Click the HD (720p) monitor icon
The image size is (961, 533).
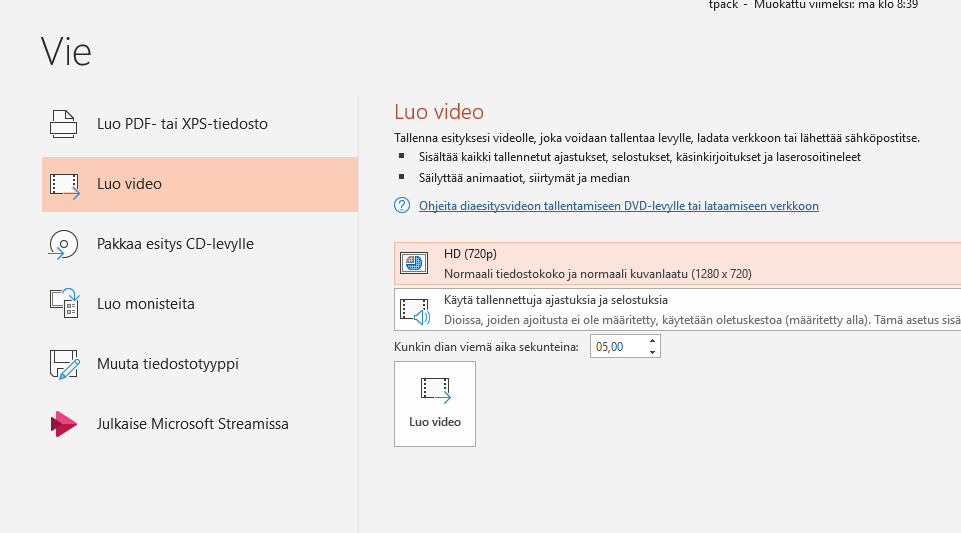414,264
